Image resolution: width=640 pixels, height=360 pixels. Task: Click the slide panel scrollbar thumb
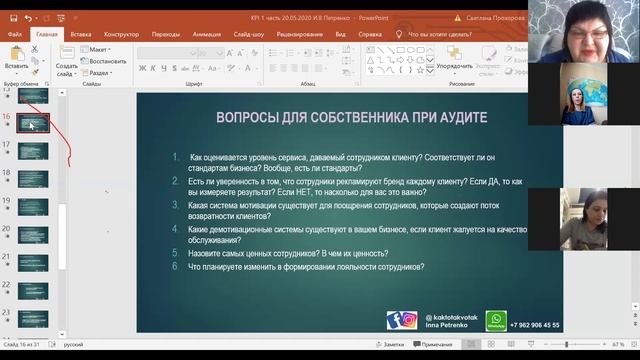click(x=62, y=237)
